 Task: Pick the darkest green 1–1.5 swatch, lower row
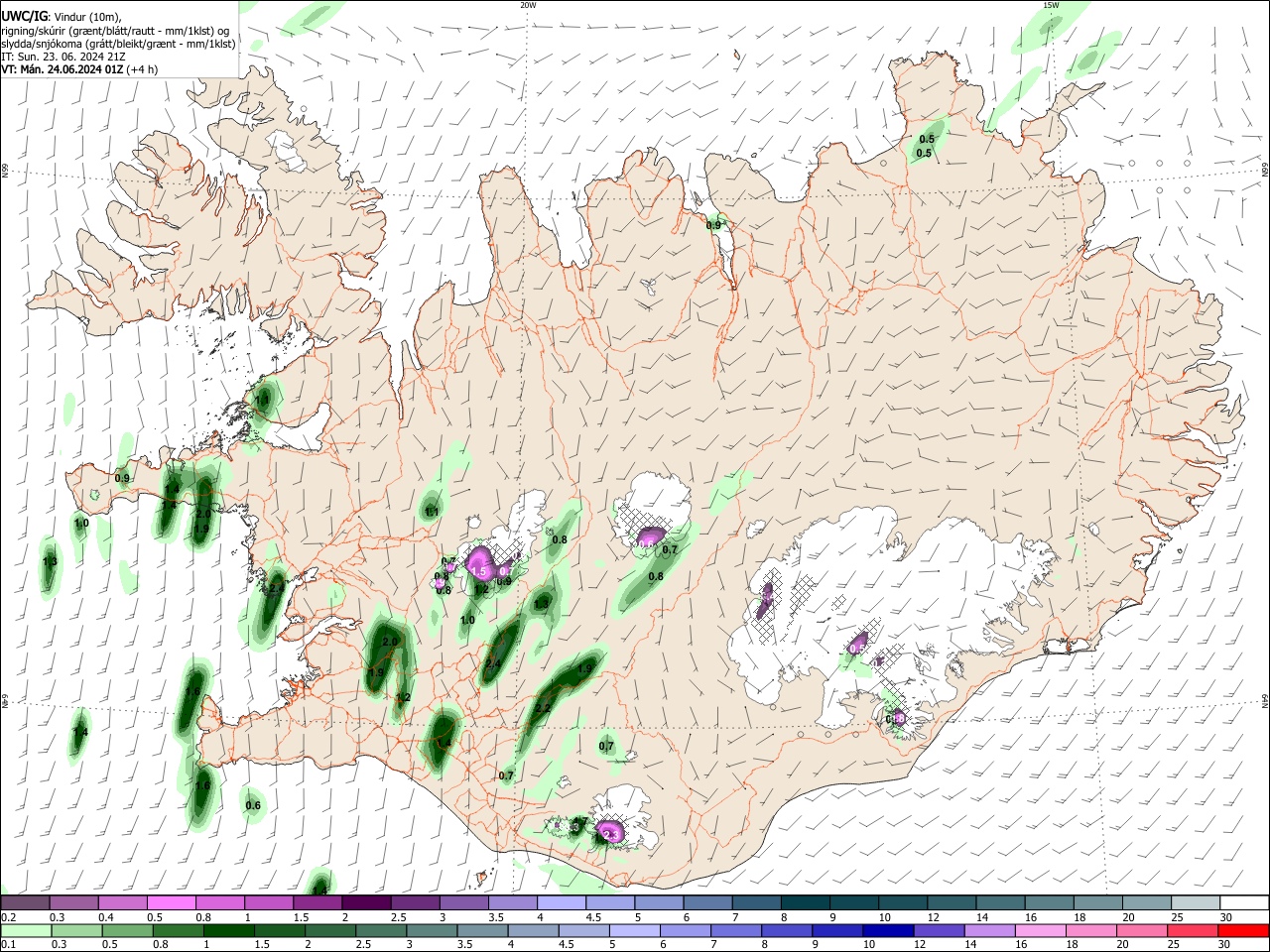227,931
